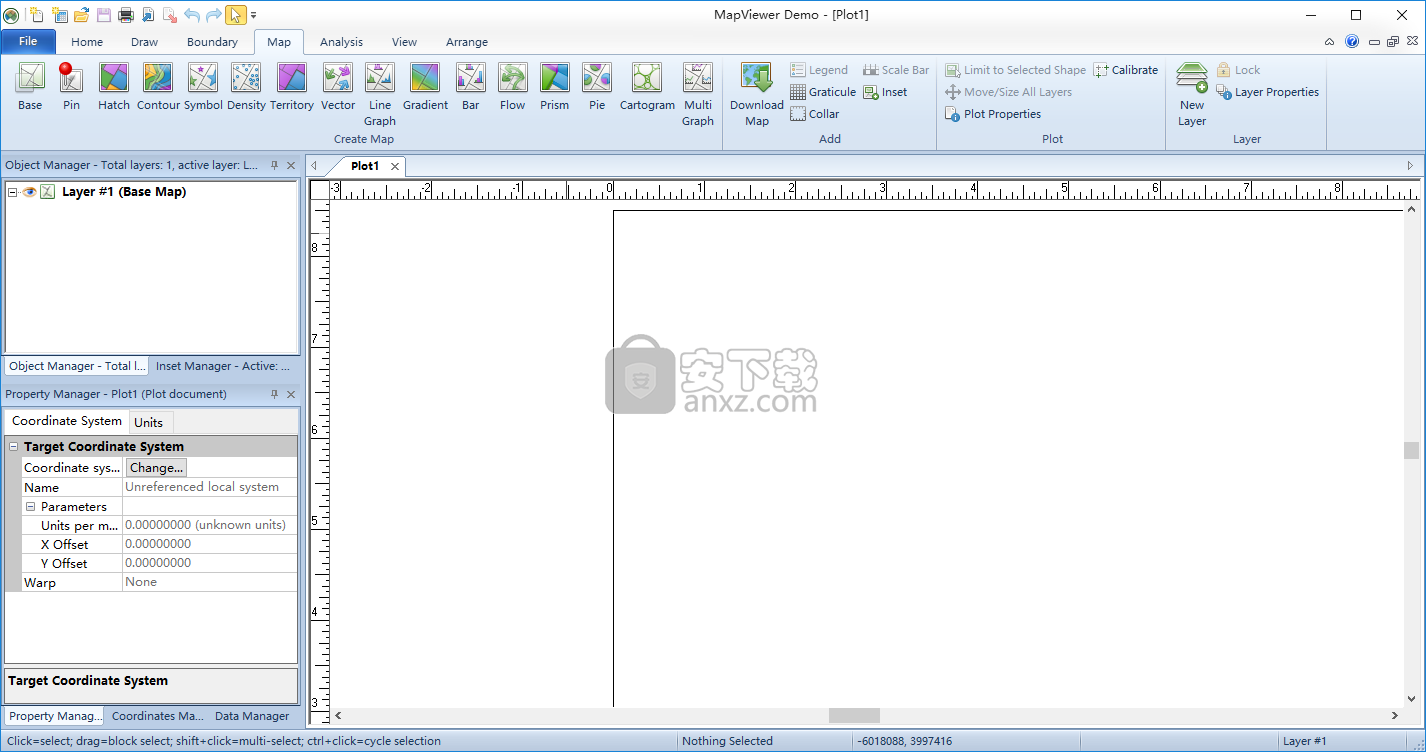This screenshot has height=752, width=1426.
Task: Switch to the Arrange ribbon tab
Action: point(467,42)
